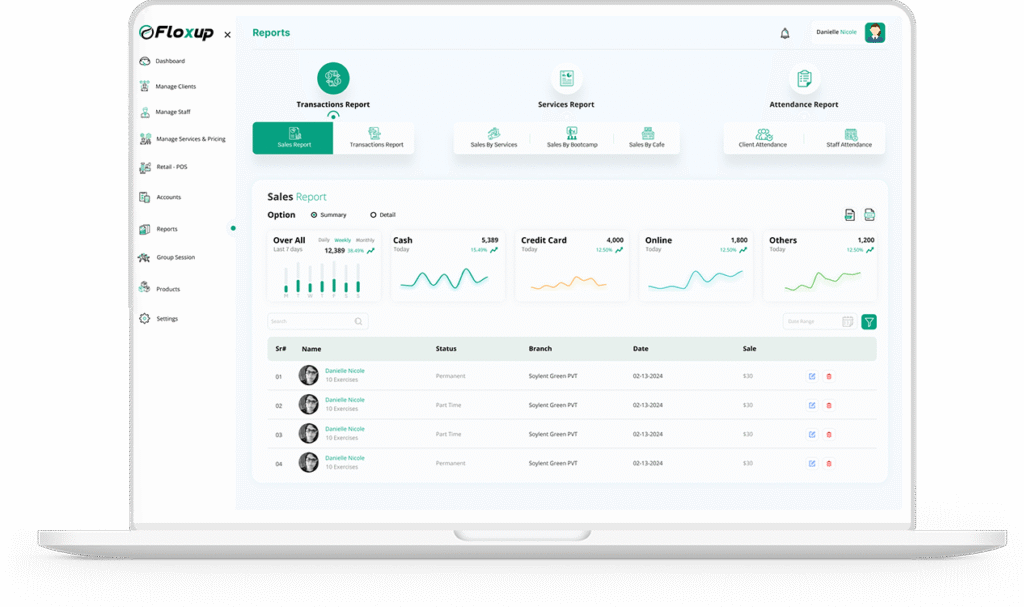Open the Staff Attendance tab
1024x607 pixels.
(849, 138)
